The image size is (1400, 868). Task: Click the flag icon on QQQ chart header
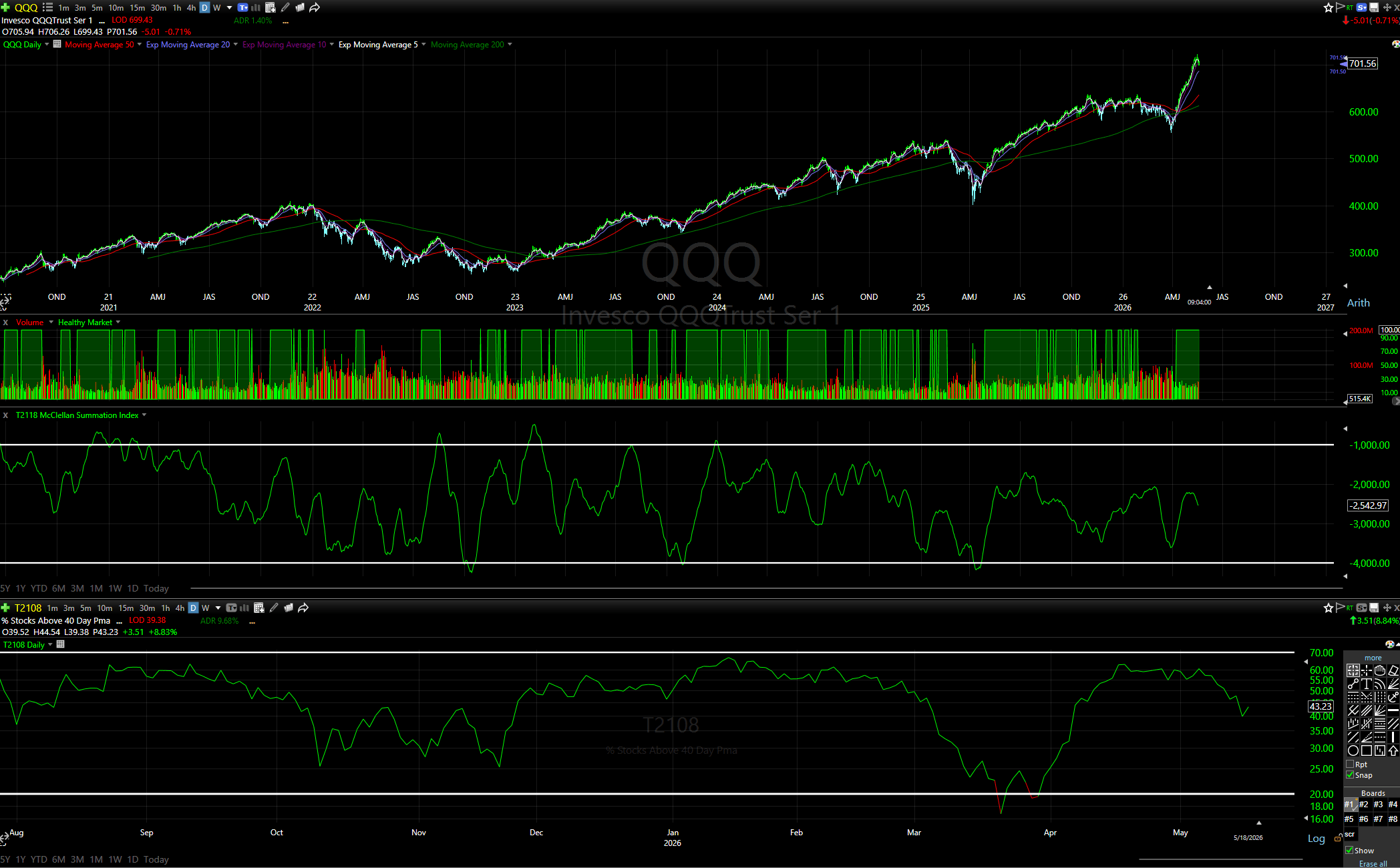1339,7
